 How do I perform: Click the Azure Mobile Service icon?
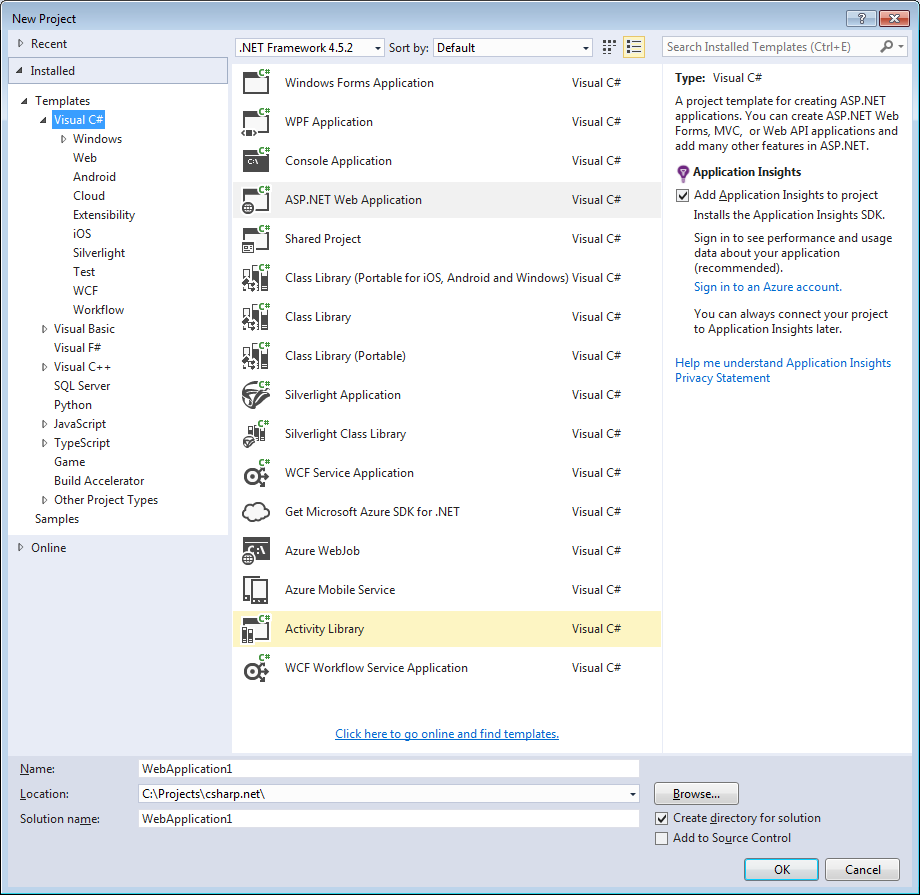click(256, 590)
